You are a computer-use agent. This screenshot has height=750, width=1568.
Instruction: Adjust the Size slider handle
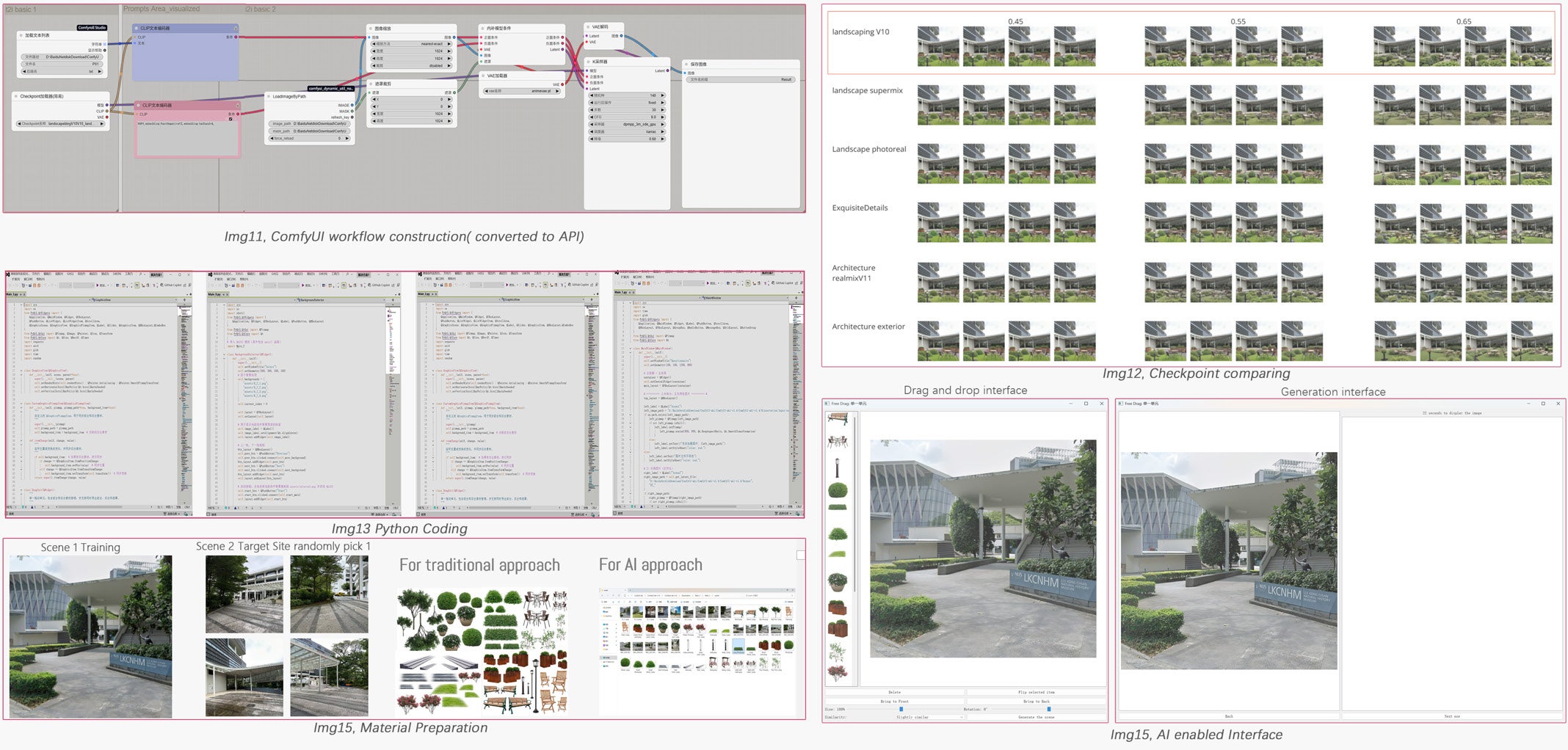pyautogui.click(x=901, y=709)
